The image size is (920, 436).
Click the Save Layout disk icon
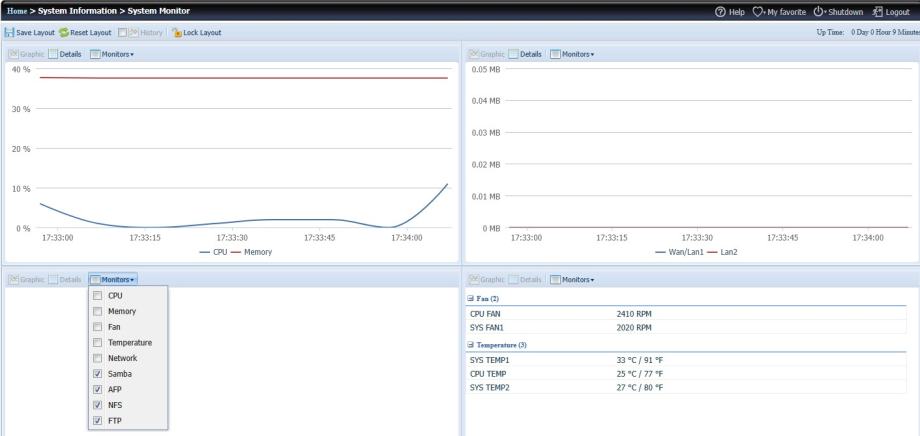pyautogui.click(x=10, y=32)
